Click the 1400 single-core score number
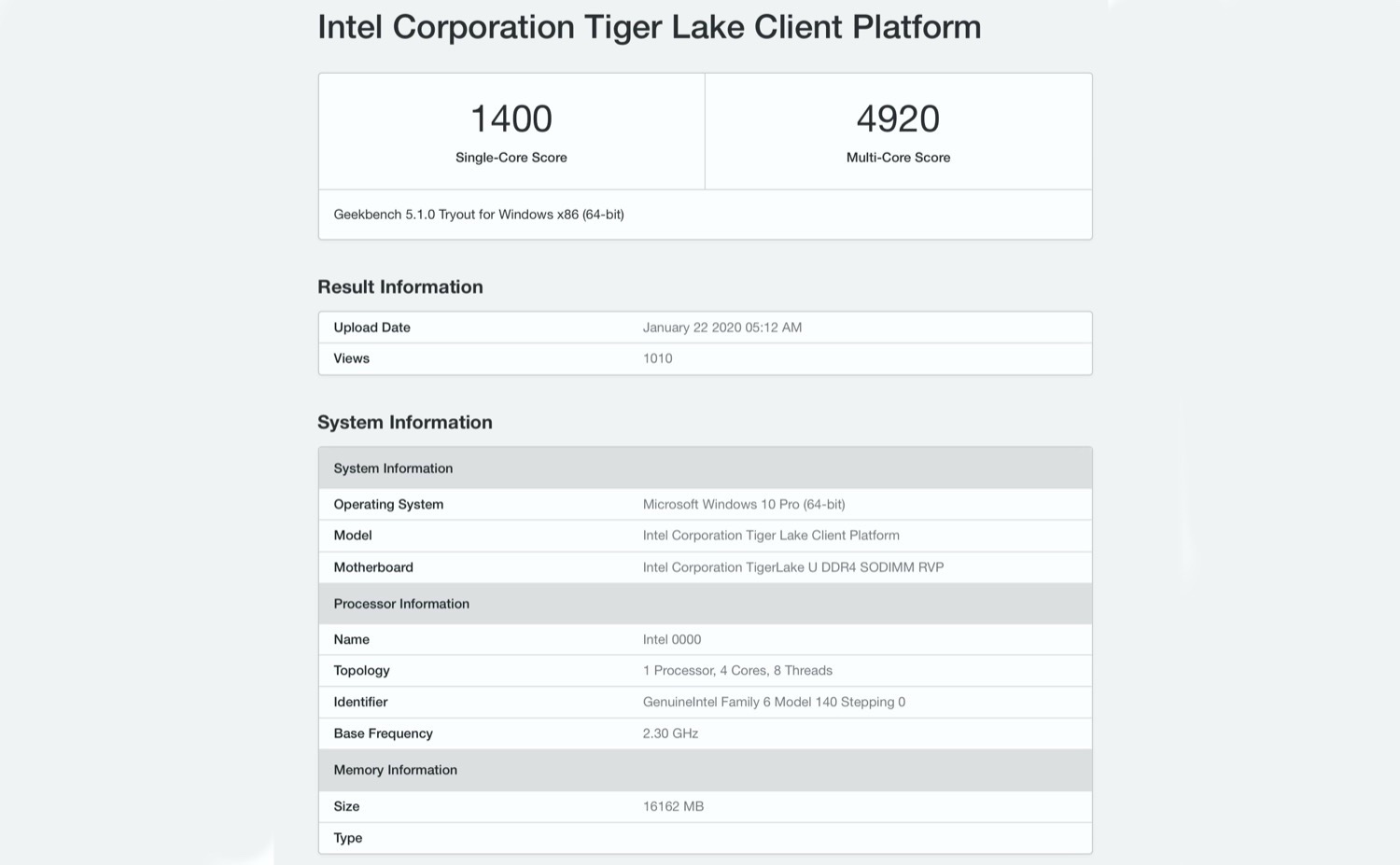 click(x=511, y=119)
